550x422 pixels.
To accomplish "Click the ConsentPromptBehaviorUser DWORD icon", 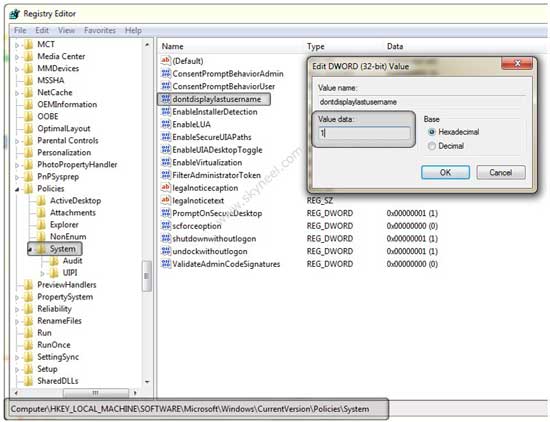I will click(x=166, y=86).
